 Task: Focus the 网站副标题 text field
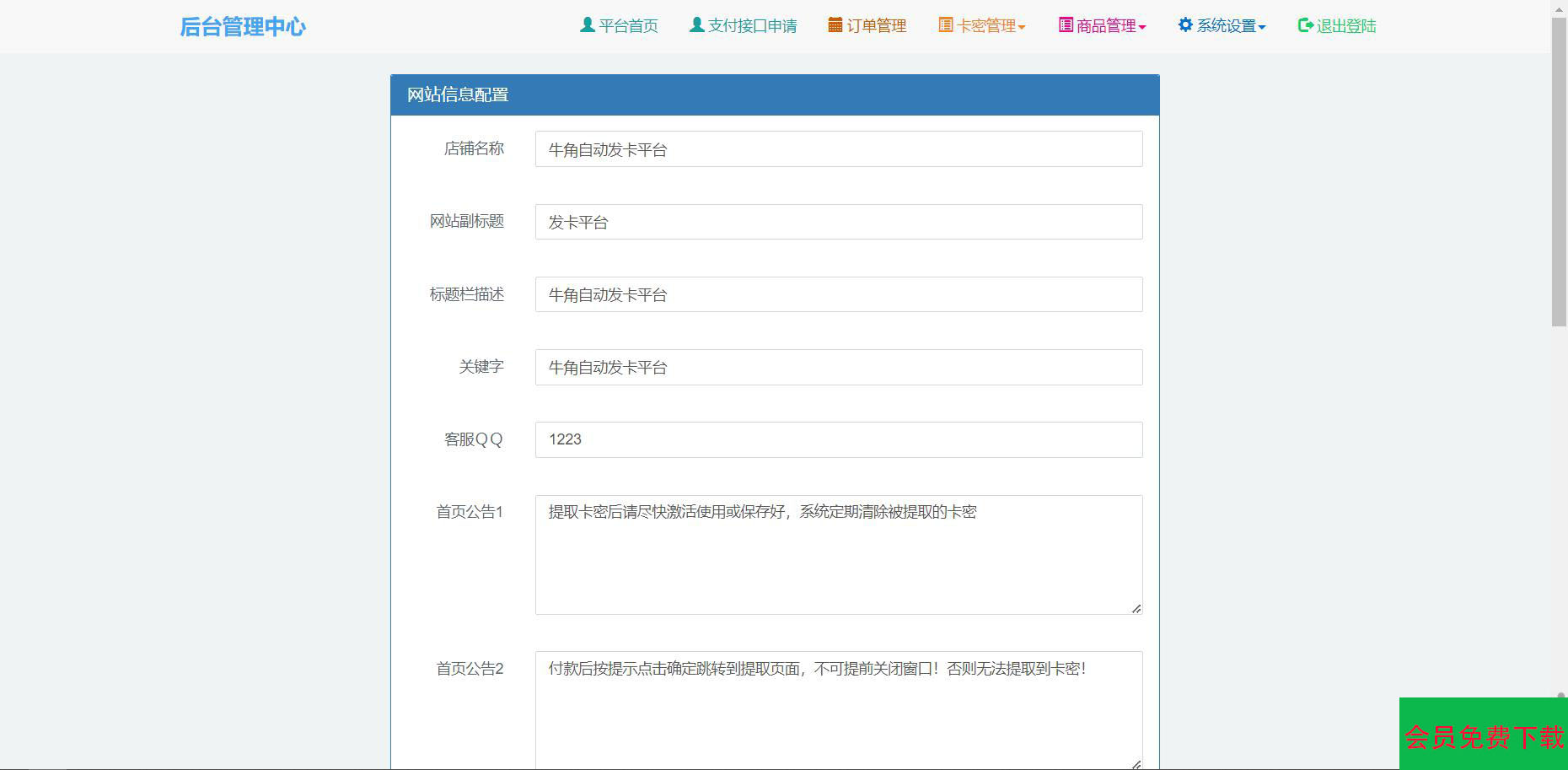(838, 222)
